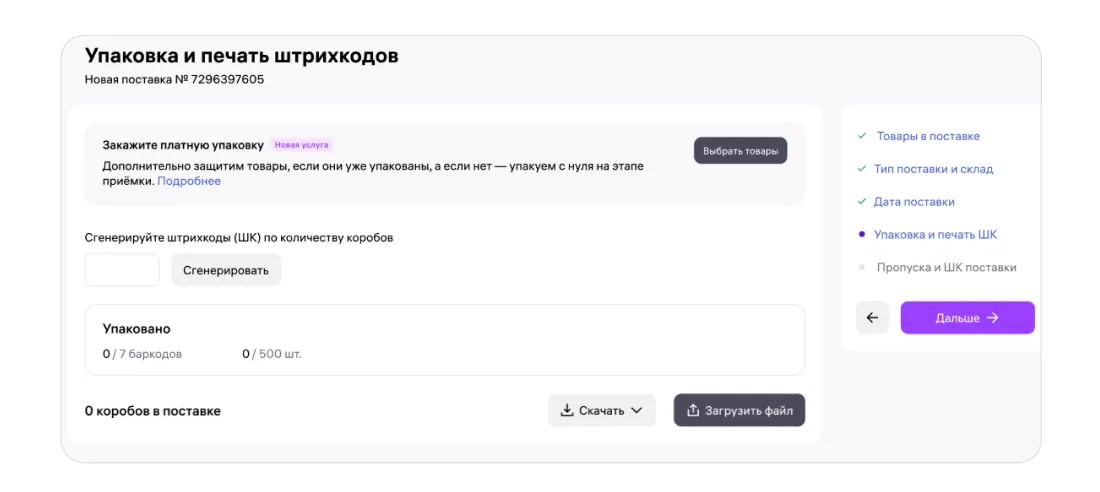
Task: Select the Упаковка и печать ШК step
Action: click(935, 235)
